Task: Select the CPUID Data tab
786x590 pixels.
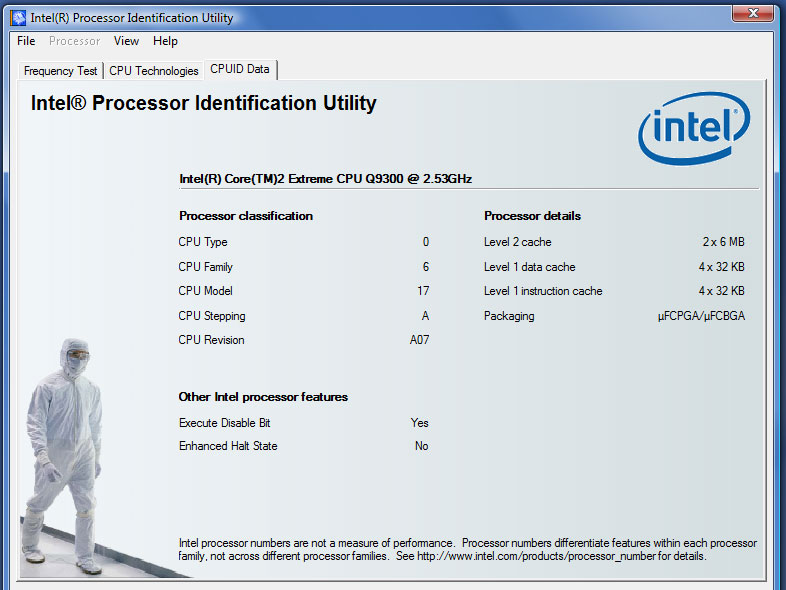Action: (240, 69)
